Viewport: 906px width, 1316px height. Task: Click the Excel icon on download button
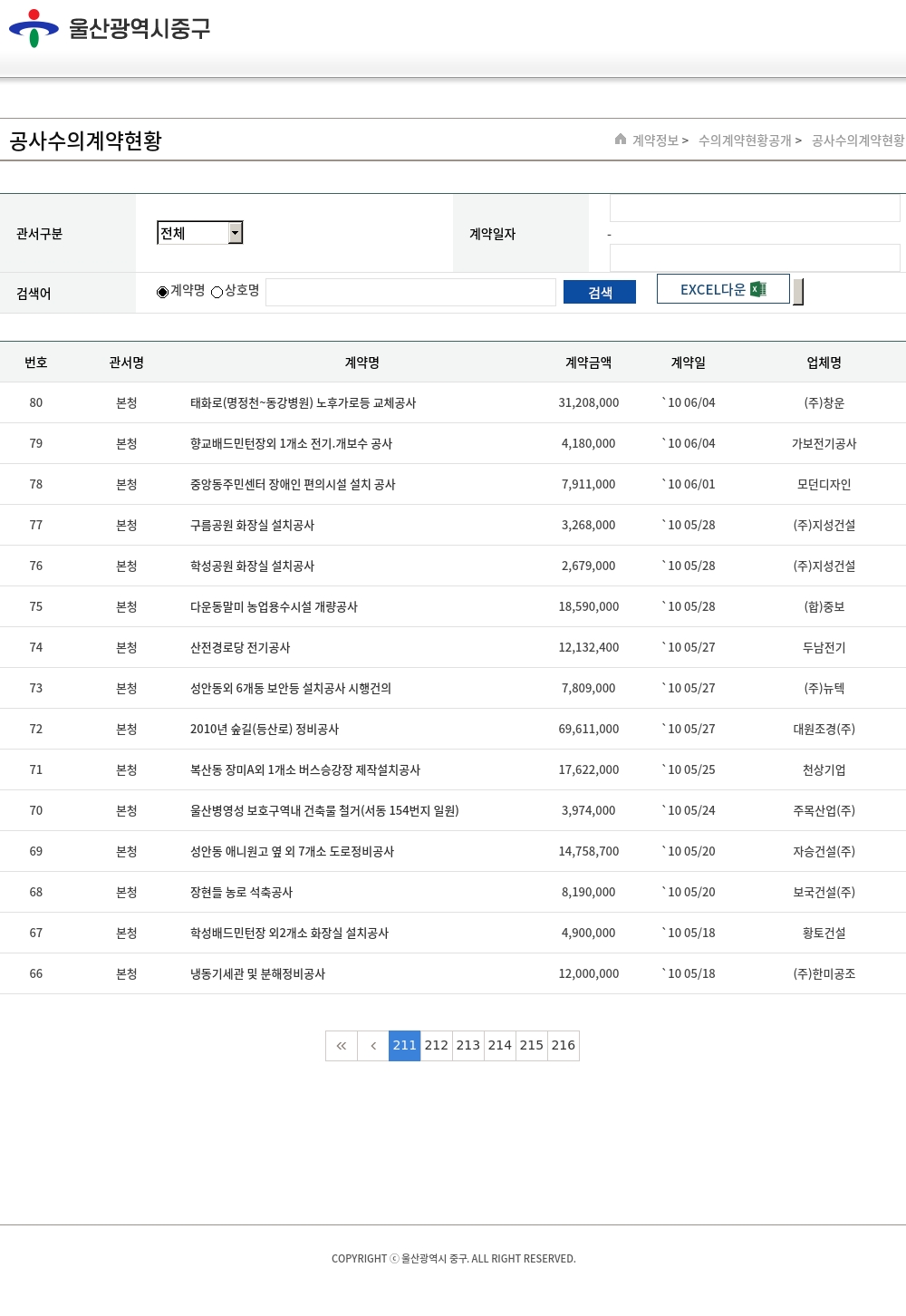click(x=758, y=289)
